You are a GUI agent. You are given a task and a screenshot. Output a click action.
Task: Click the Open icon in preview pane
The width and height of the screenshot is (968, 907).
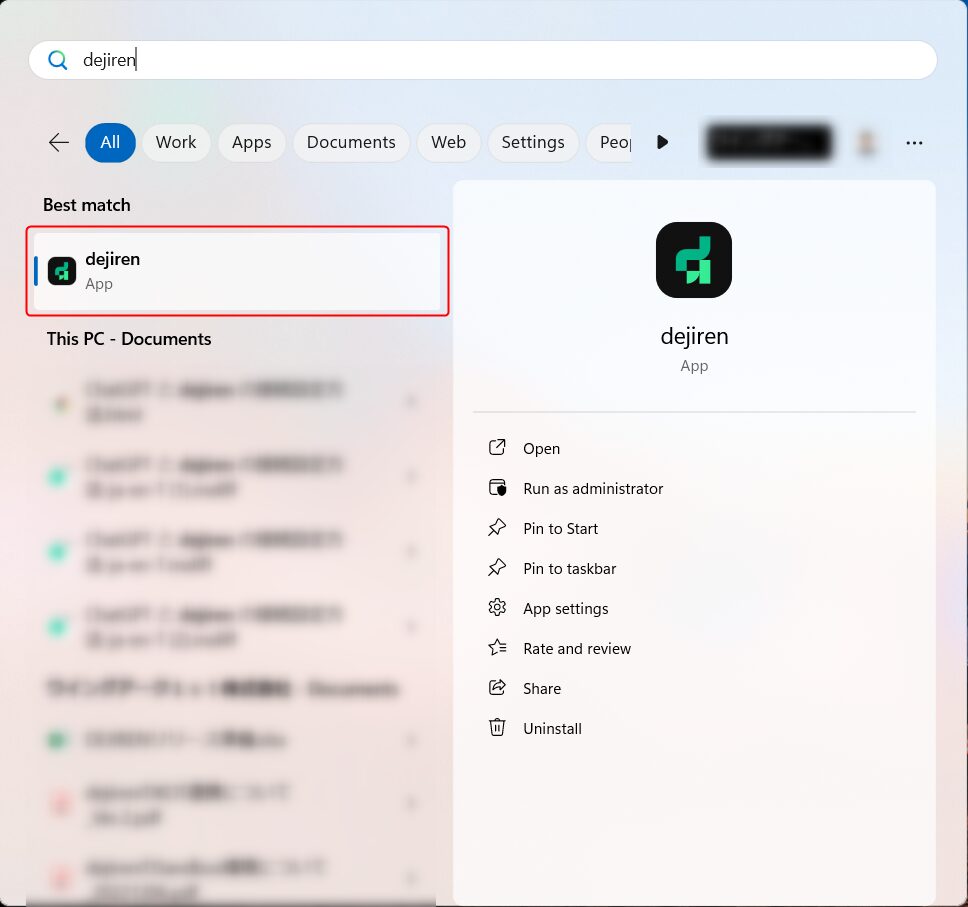click(497, 448)
